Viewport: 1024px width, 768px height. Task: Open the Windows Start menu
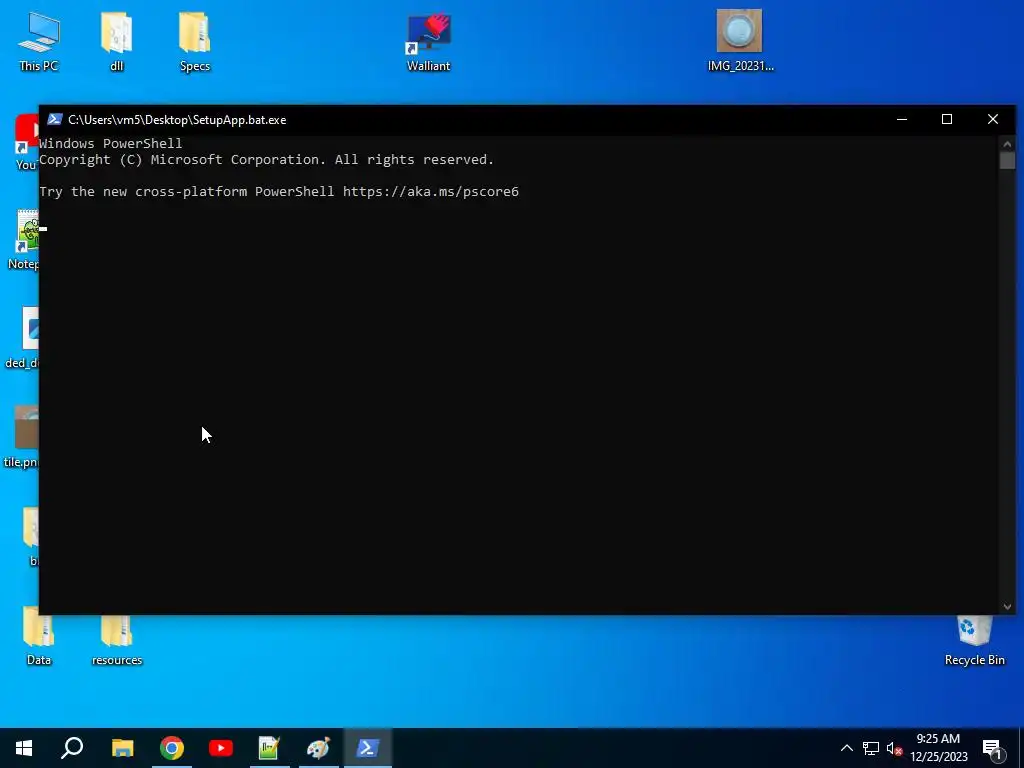(24, 748)
